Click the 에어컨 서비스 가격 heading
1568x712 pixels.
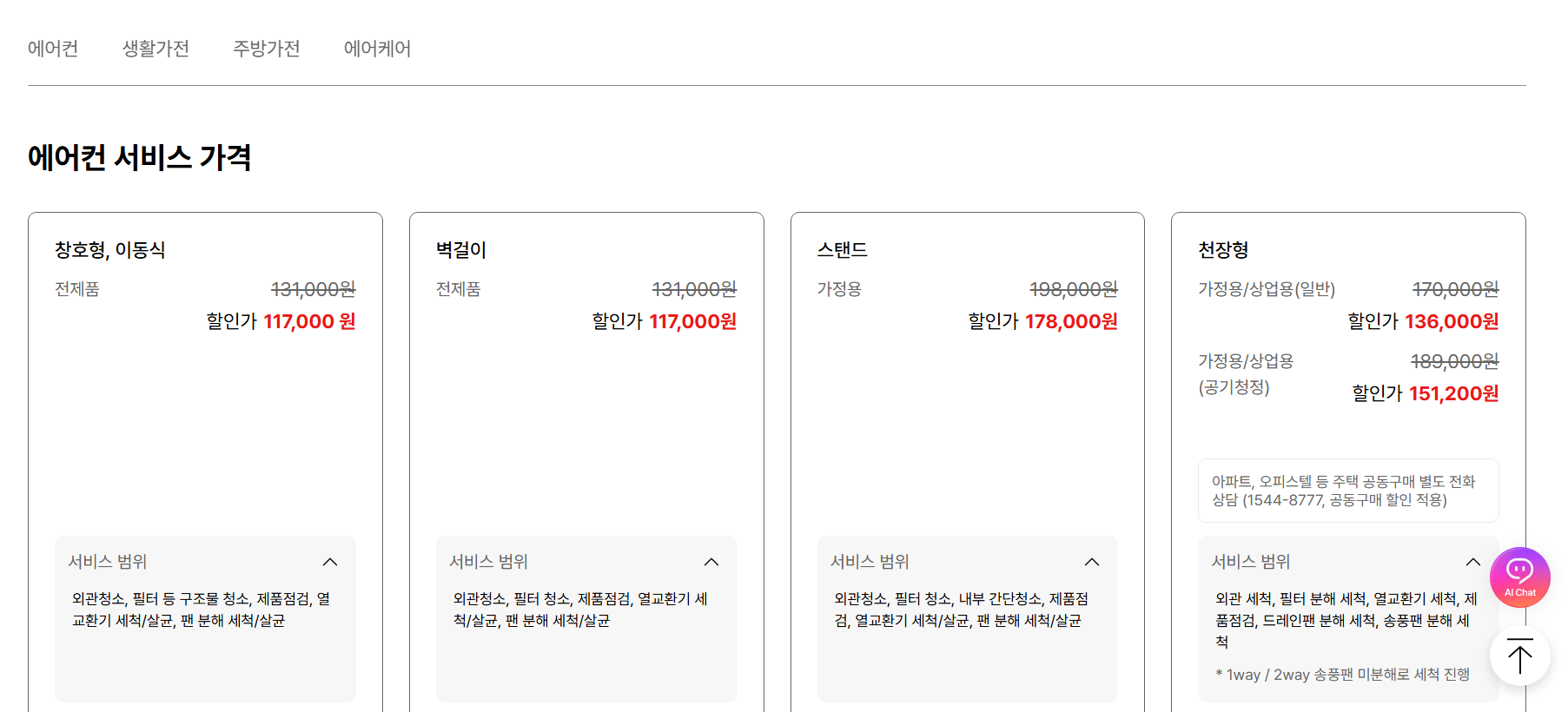click(x=139, y=157)
